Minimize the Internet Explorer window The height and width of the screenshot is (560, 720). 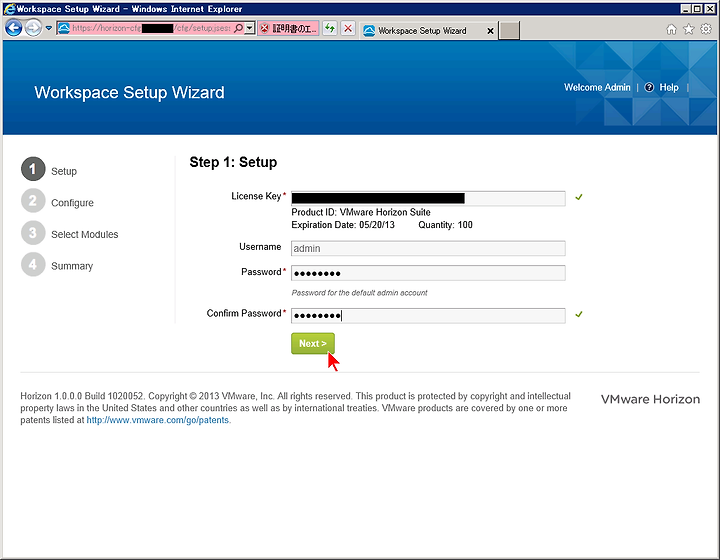[686, 9]
